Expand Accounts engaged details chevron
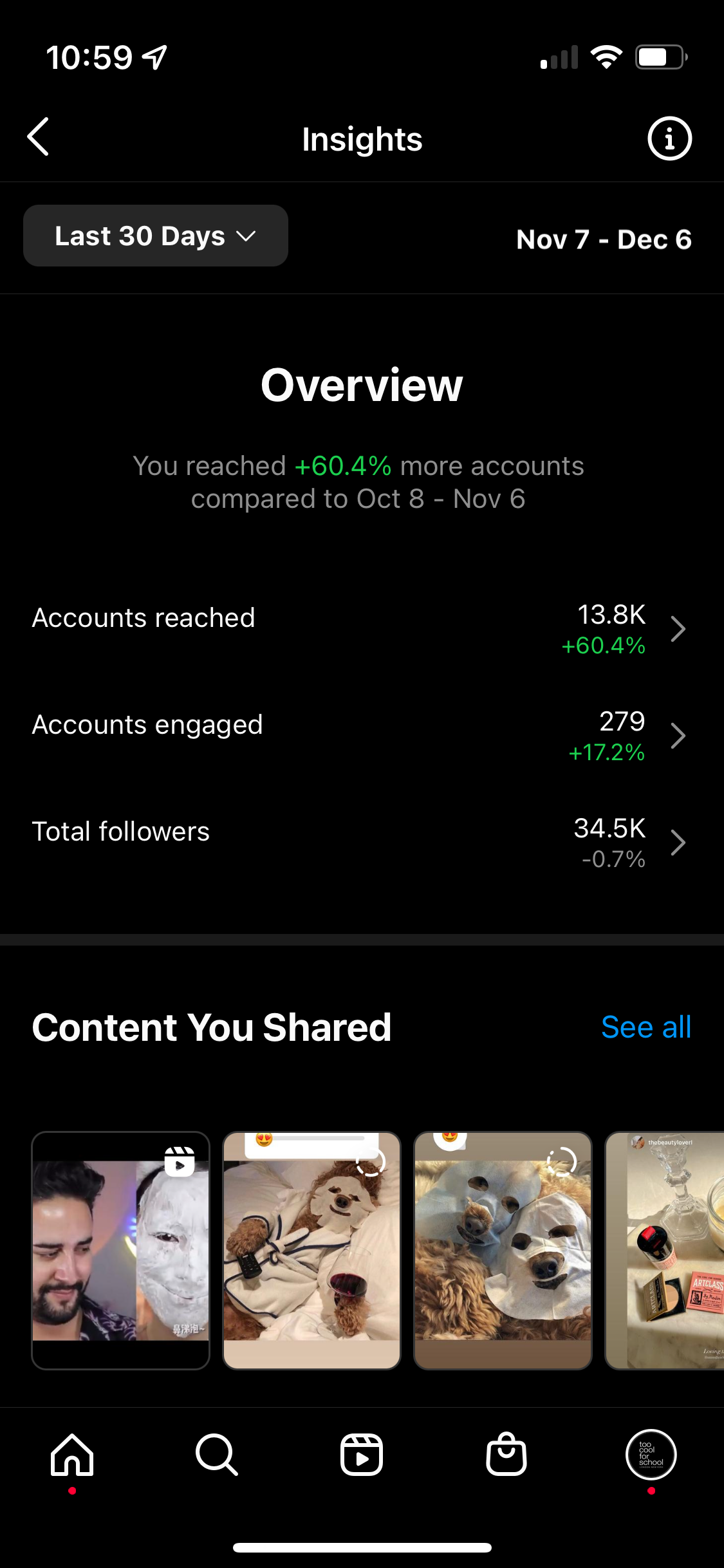 pos(678,736)
